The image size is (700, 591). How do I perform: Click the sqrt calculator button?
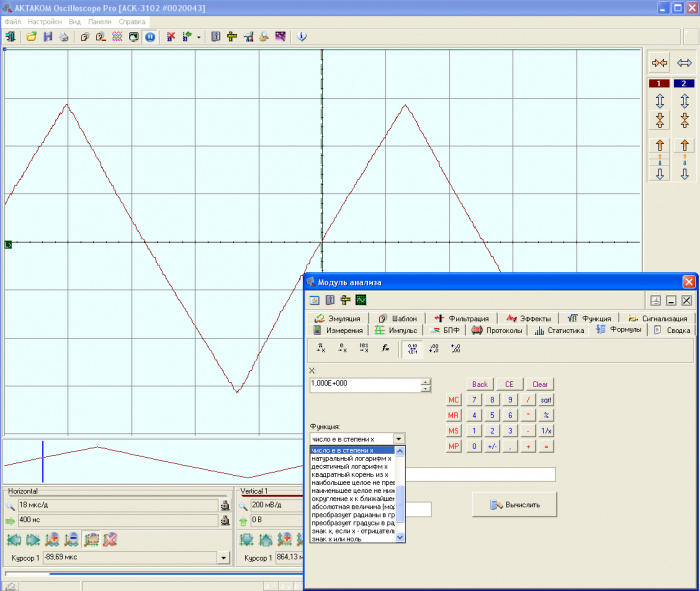point(546,400)
